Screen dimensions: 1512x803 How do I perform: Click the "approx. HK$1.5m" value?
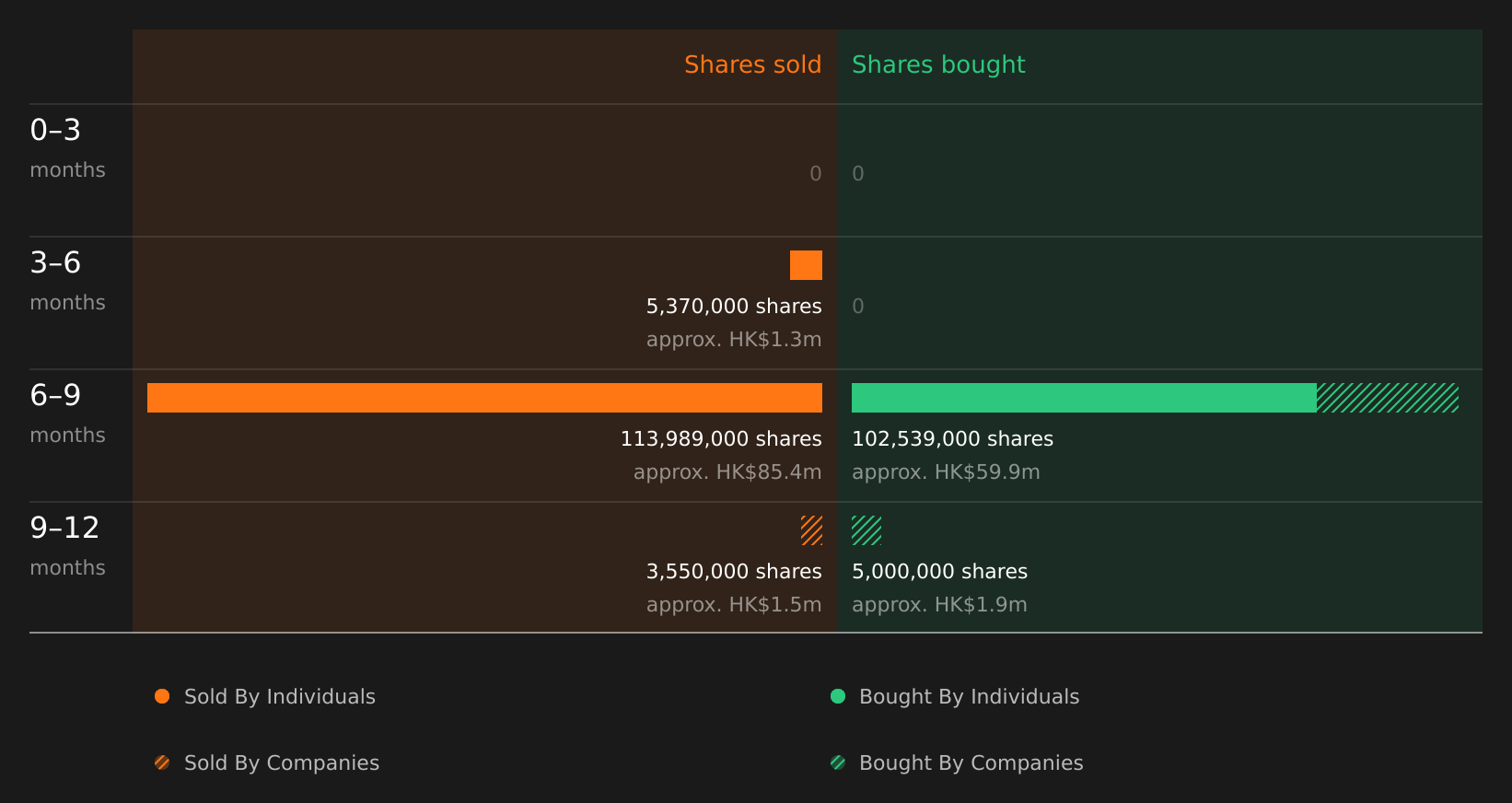[734, 604]
